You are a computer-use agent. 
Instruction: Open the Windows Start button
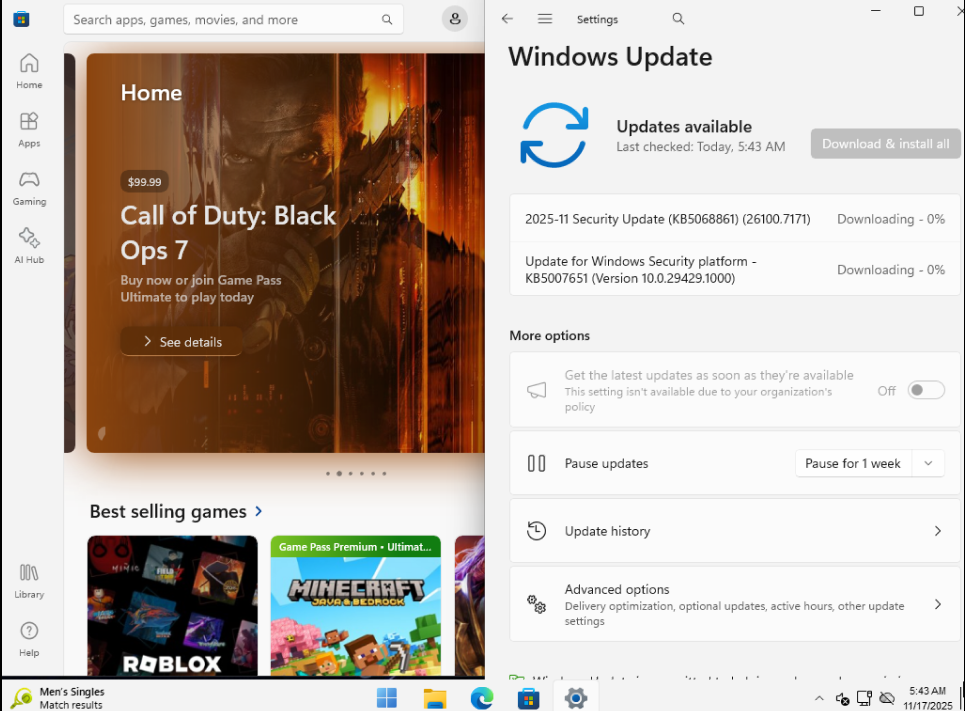(x=386, y=698)
